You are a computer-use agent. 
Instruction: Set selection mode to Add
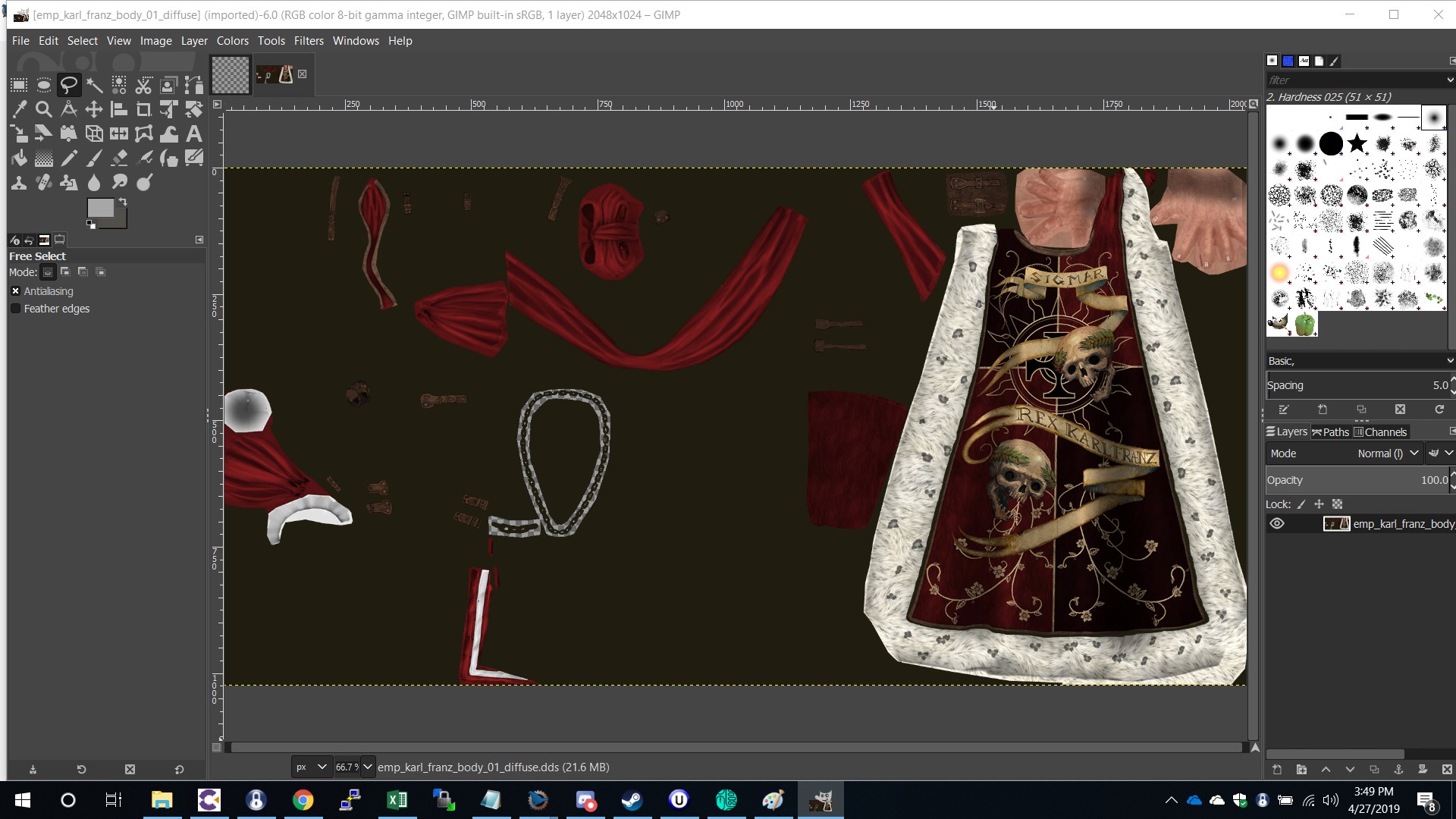pos(65,272)
